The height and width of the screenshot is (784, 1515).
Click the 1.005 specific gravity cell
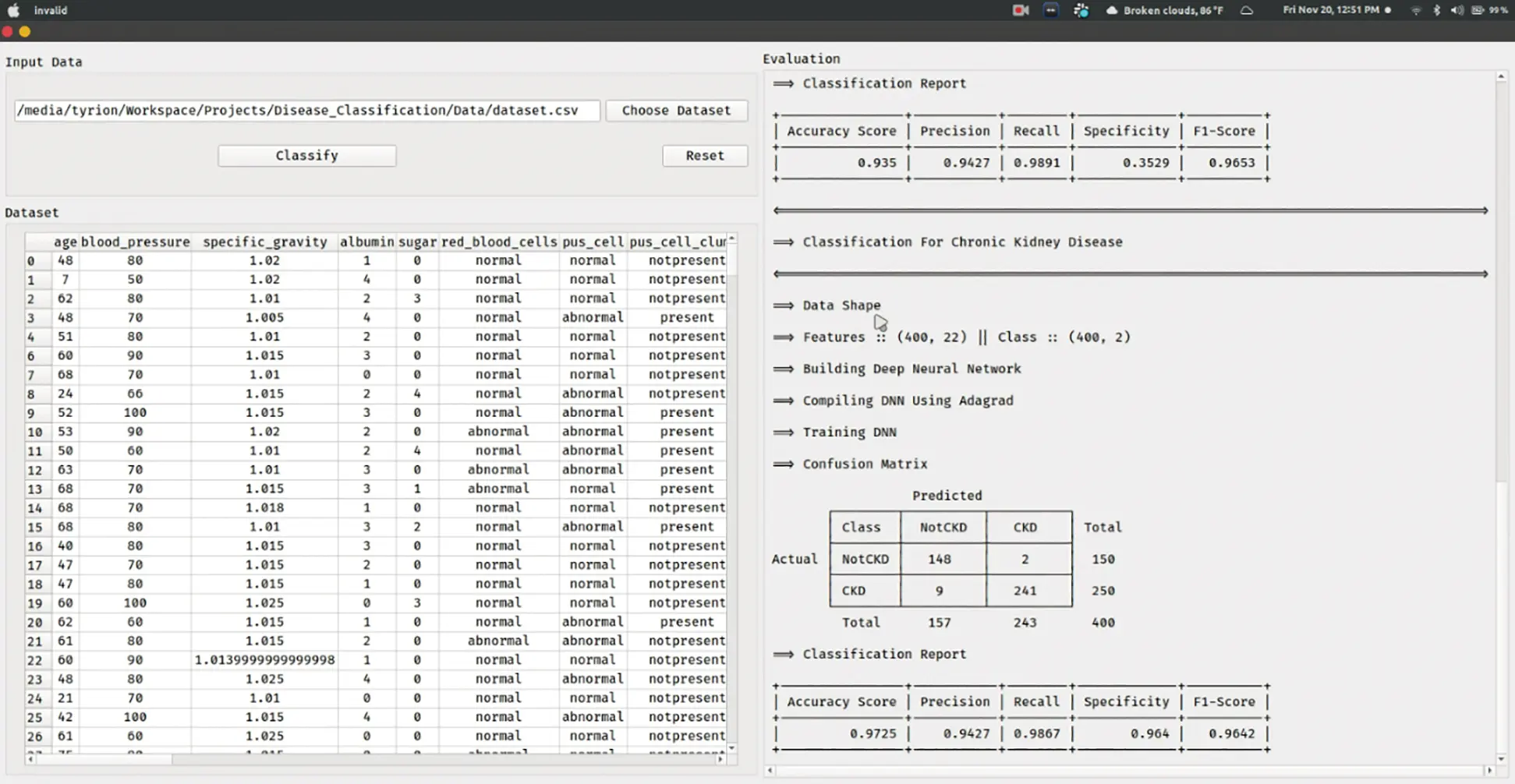tap(265, 318)
